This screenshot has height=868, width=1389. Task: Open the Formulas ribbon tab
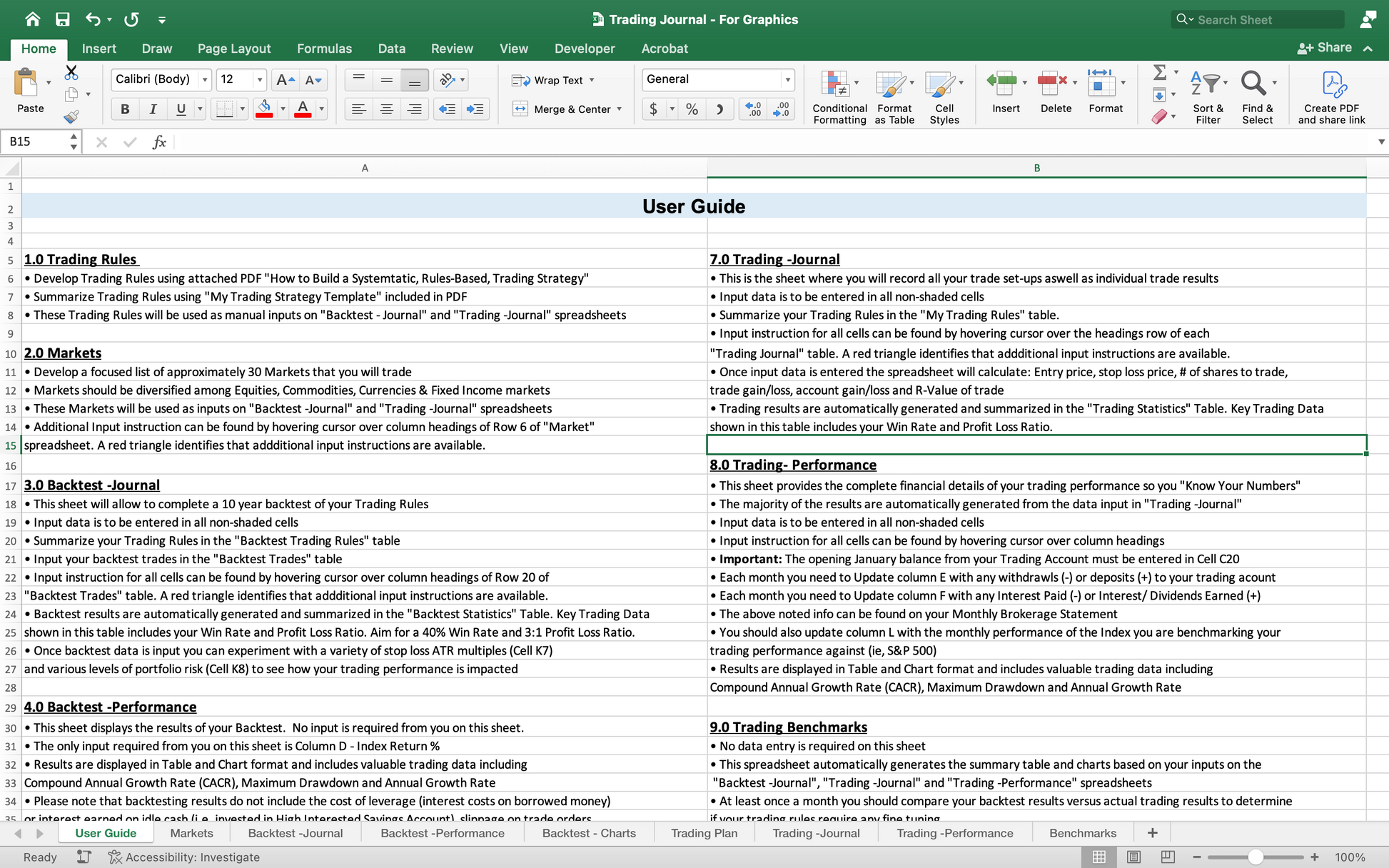pos(324,49)
